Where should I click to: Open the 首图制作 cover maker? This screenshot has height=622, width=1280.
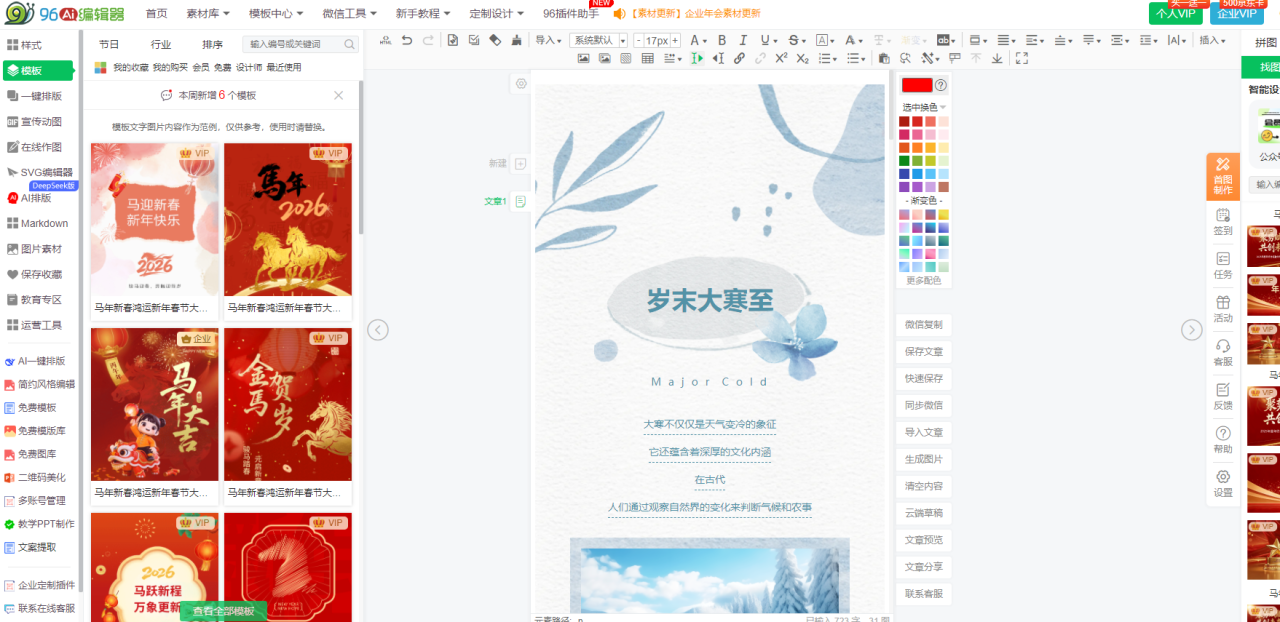pos(1222,176)
